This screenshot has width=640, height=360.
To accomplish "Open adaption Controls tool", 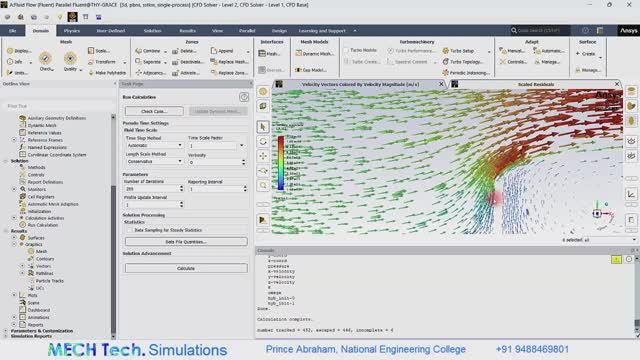I will point(513,62).
